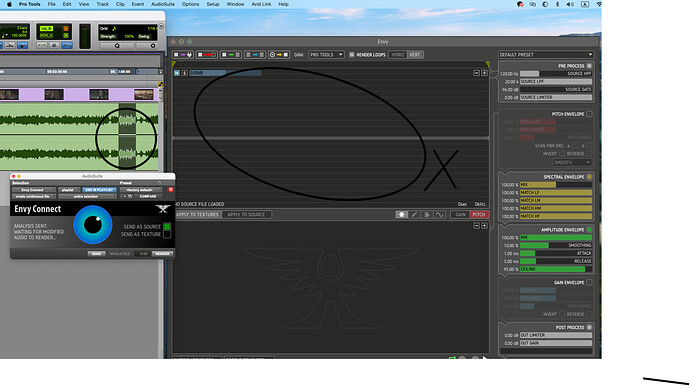Click the yellow arrow transfer icon in Envy toolbar
Image resolution: width=690 pixels, height=388 pixels.
279,55
